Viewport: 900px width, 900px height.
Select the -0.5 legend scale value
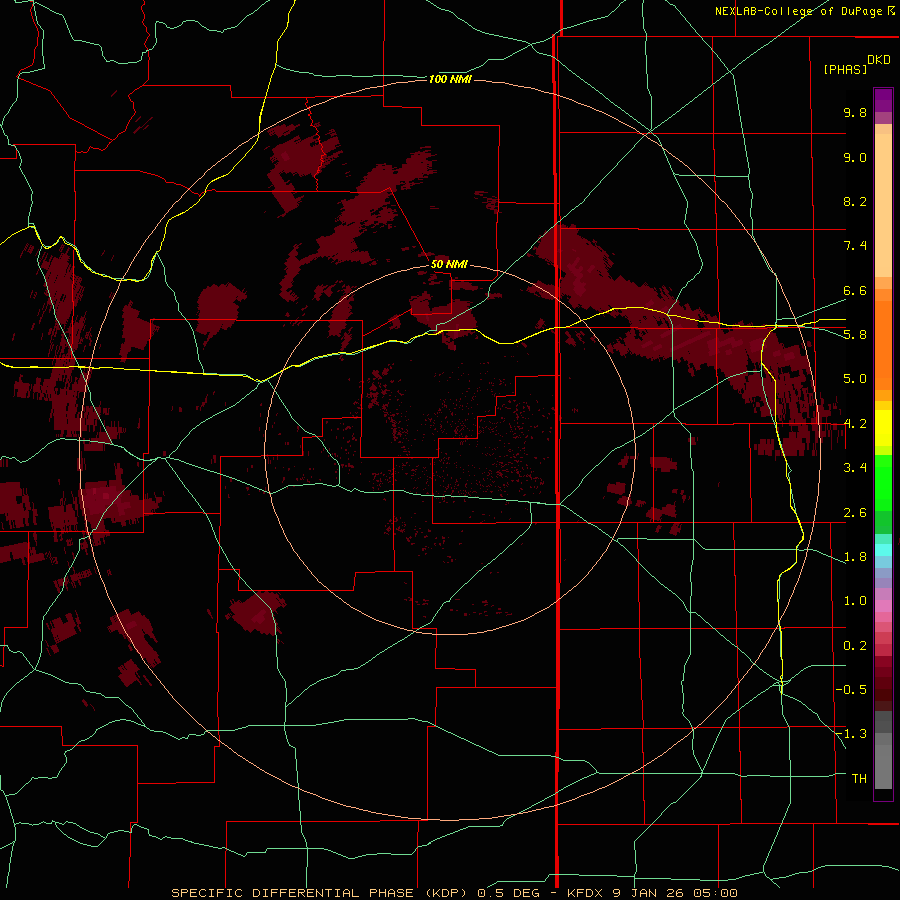[851, 689]
